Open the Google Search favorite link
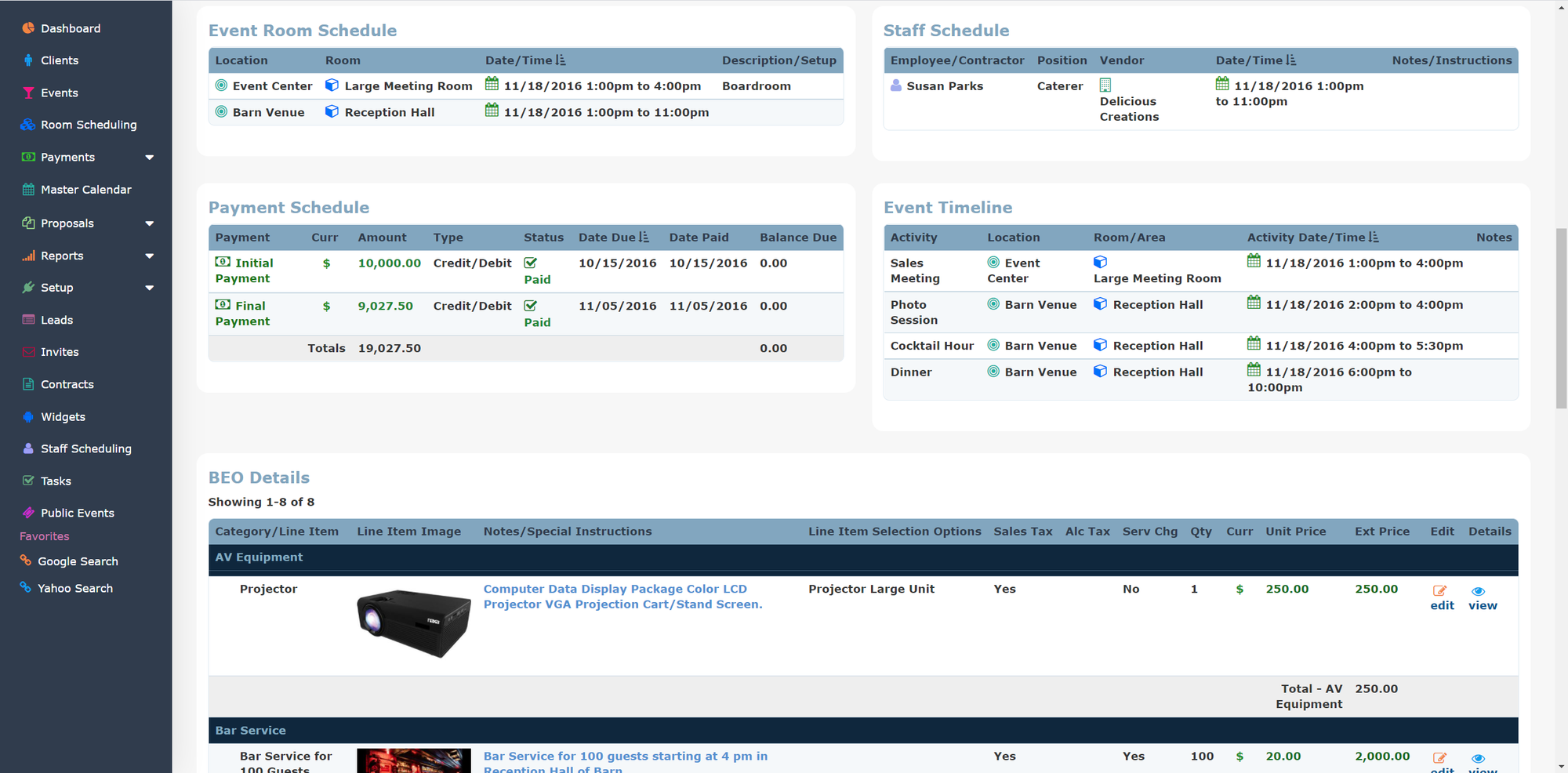The image size is (1568, 773). click(78, 561)
